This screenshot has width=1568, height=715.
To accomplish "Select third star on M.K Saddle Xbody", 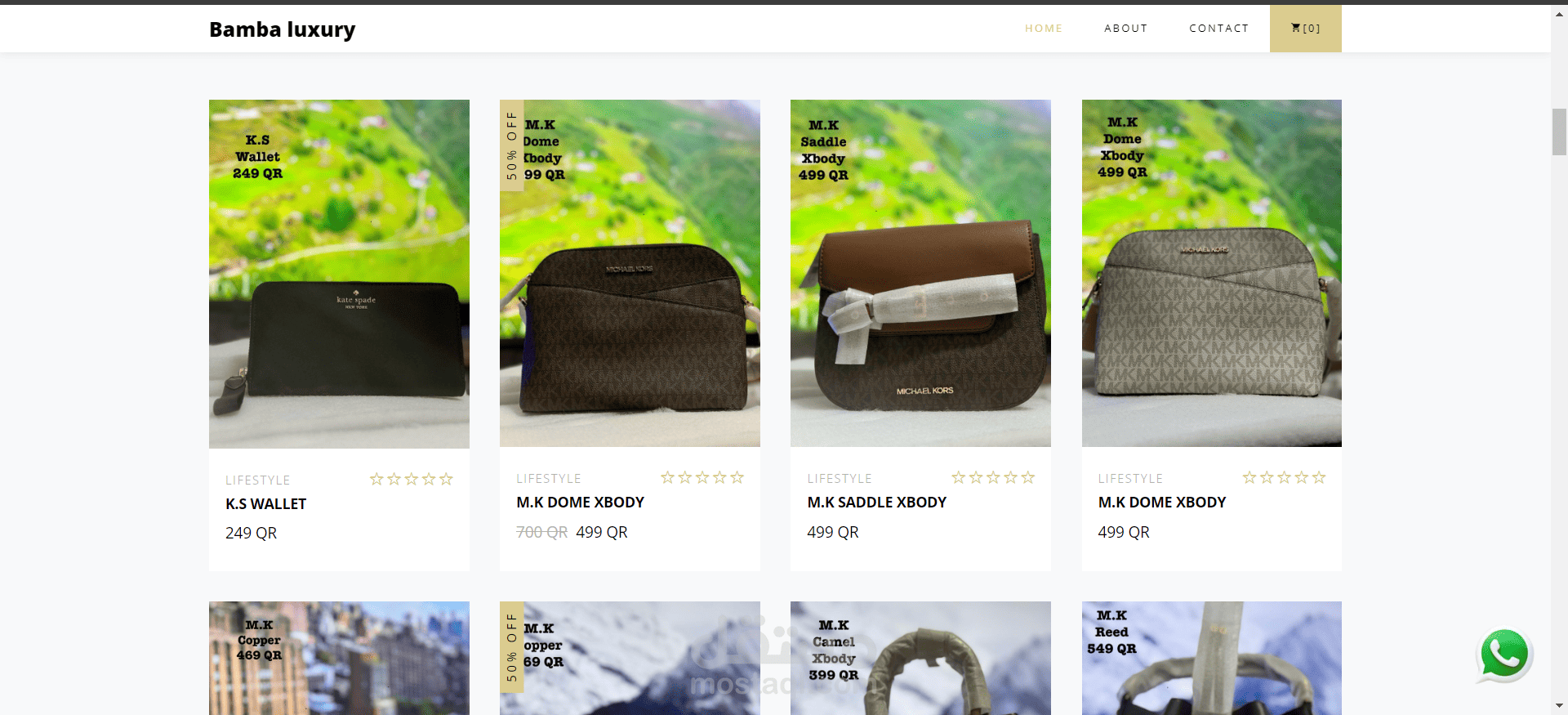I will pyautogui.click(x=993, y=478).
